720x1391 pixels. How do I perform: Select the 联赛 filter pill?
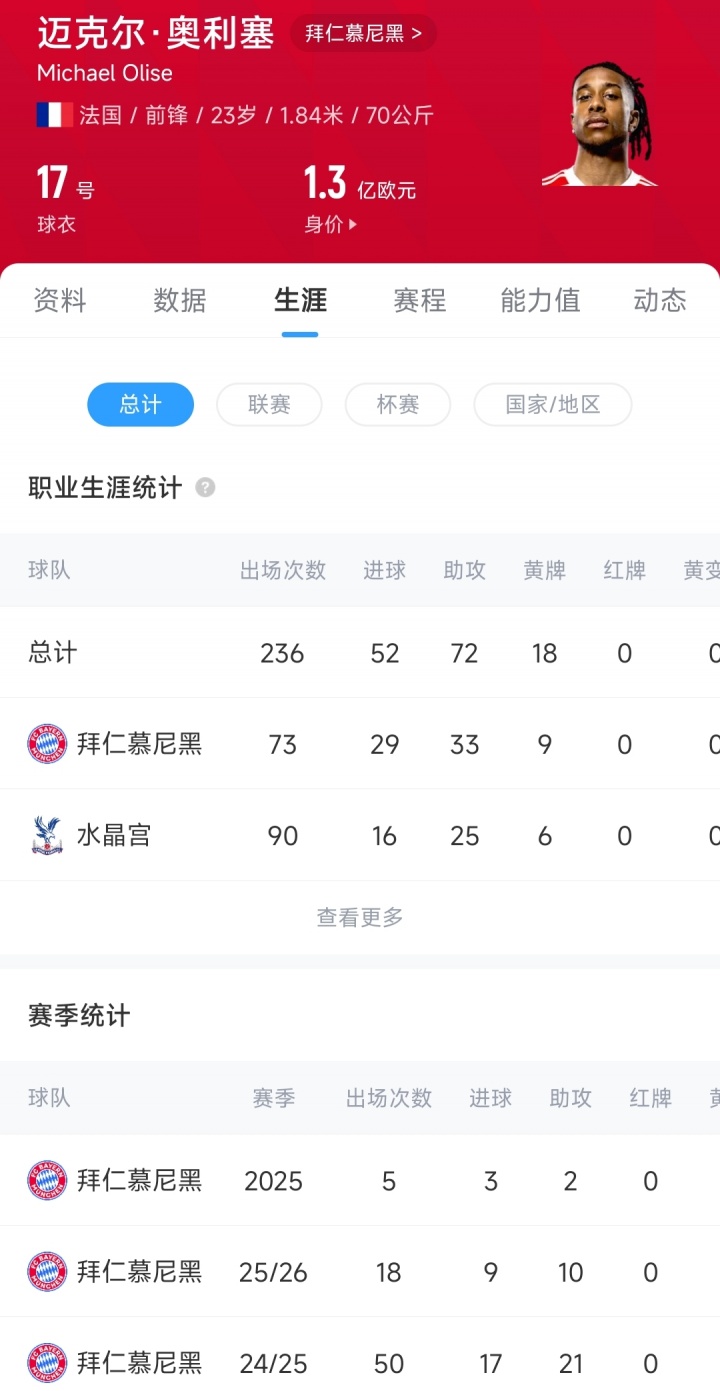click(x=269, y=405)
